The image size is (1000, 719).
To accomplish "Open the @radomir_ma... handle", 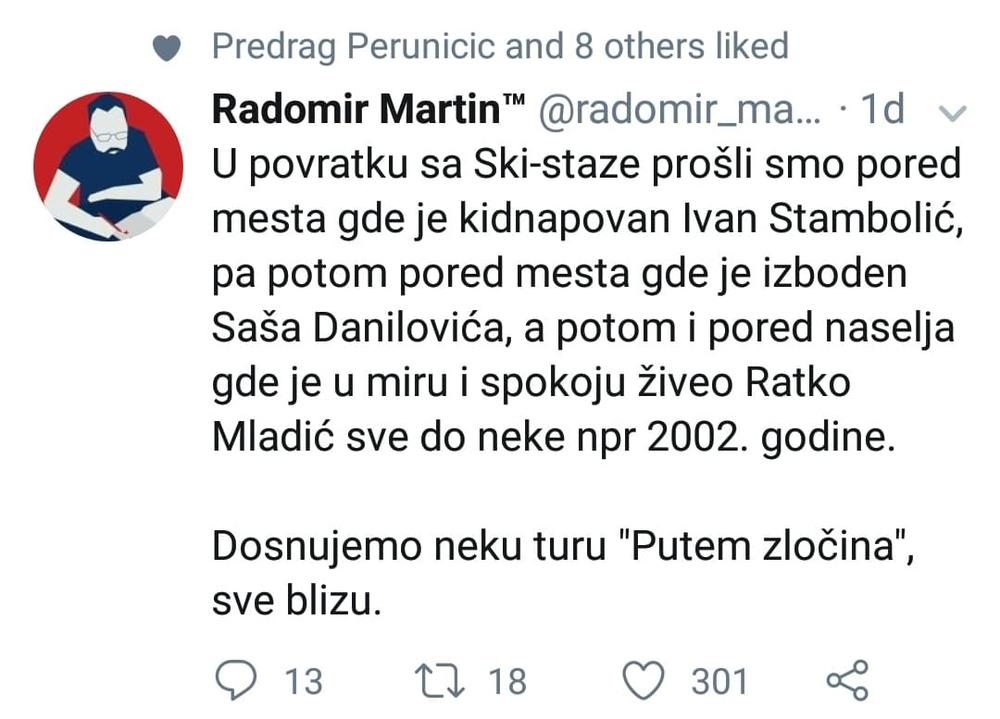I will point(680,111).
